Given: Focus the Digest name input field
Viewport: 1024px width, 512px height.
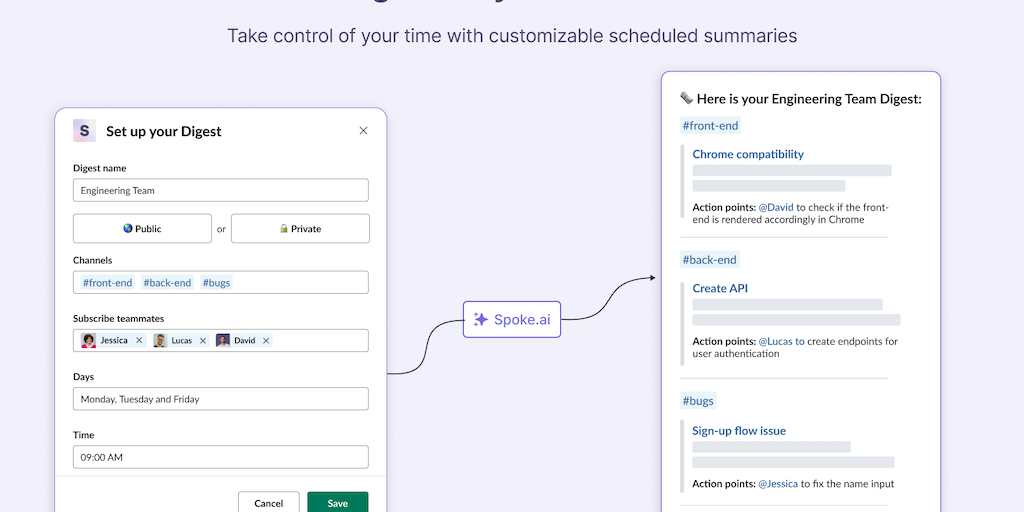Looking at the screenshot, I should coord(220,190).
